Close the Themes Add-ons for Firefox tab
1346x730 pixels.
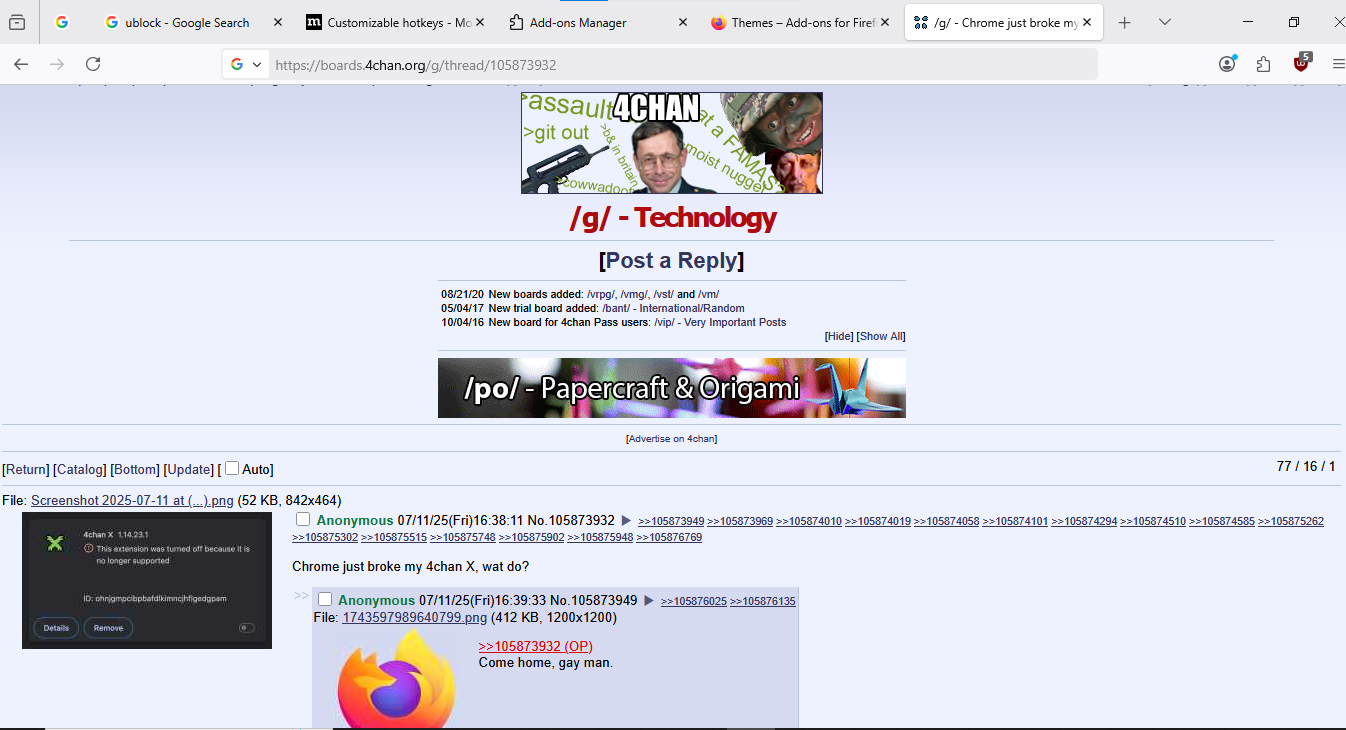[885, 22]
